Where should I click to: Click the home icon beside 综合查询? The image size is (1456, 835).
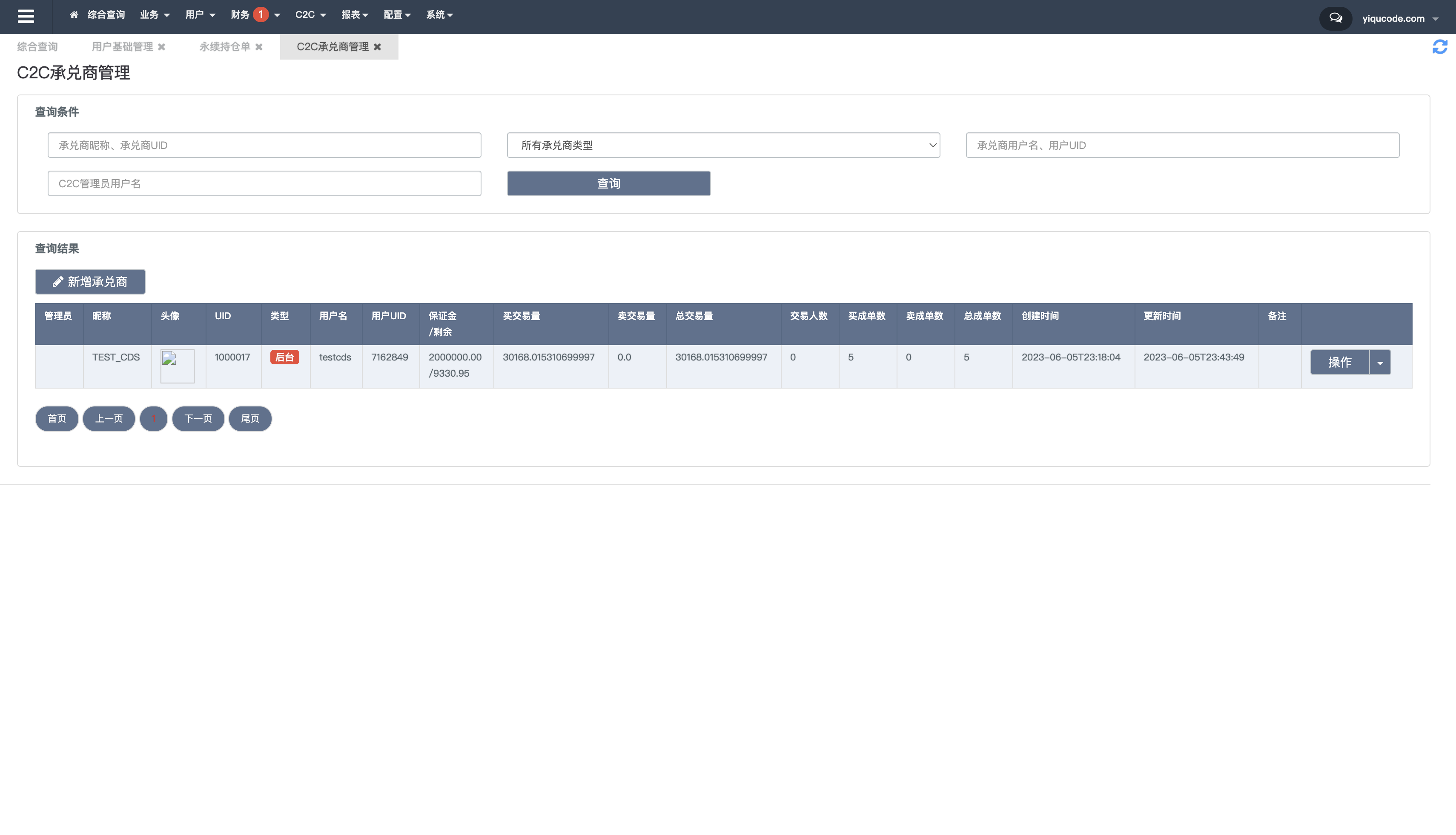(x=74, y=15)
